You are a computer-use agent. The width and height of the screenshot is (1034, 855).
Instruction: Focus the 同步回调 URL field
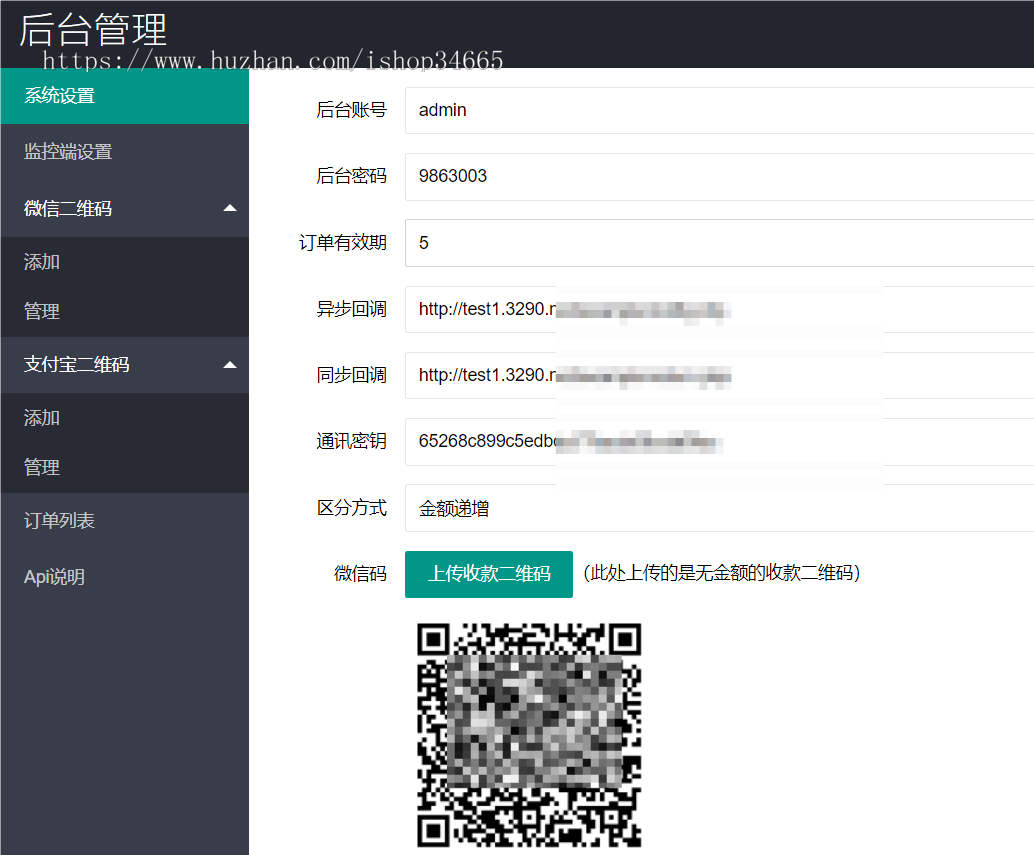click(x=719, y=375)
